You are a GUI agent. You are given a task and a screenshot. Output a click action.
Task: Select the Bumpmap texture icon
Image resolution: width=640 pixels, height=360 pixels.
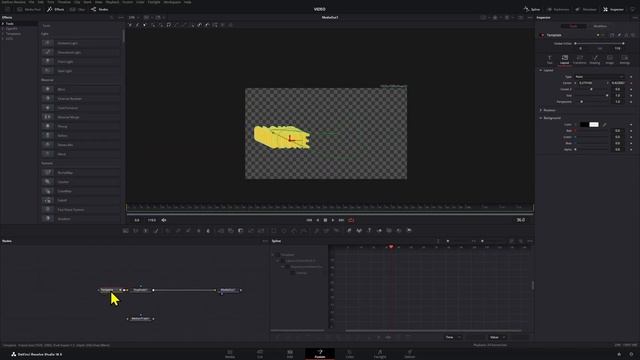click(x=47, y=172)
